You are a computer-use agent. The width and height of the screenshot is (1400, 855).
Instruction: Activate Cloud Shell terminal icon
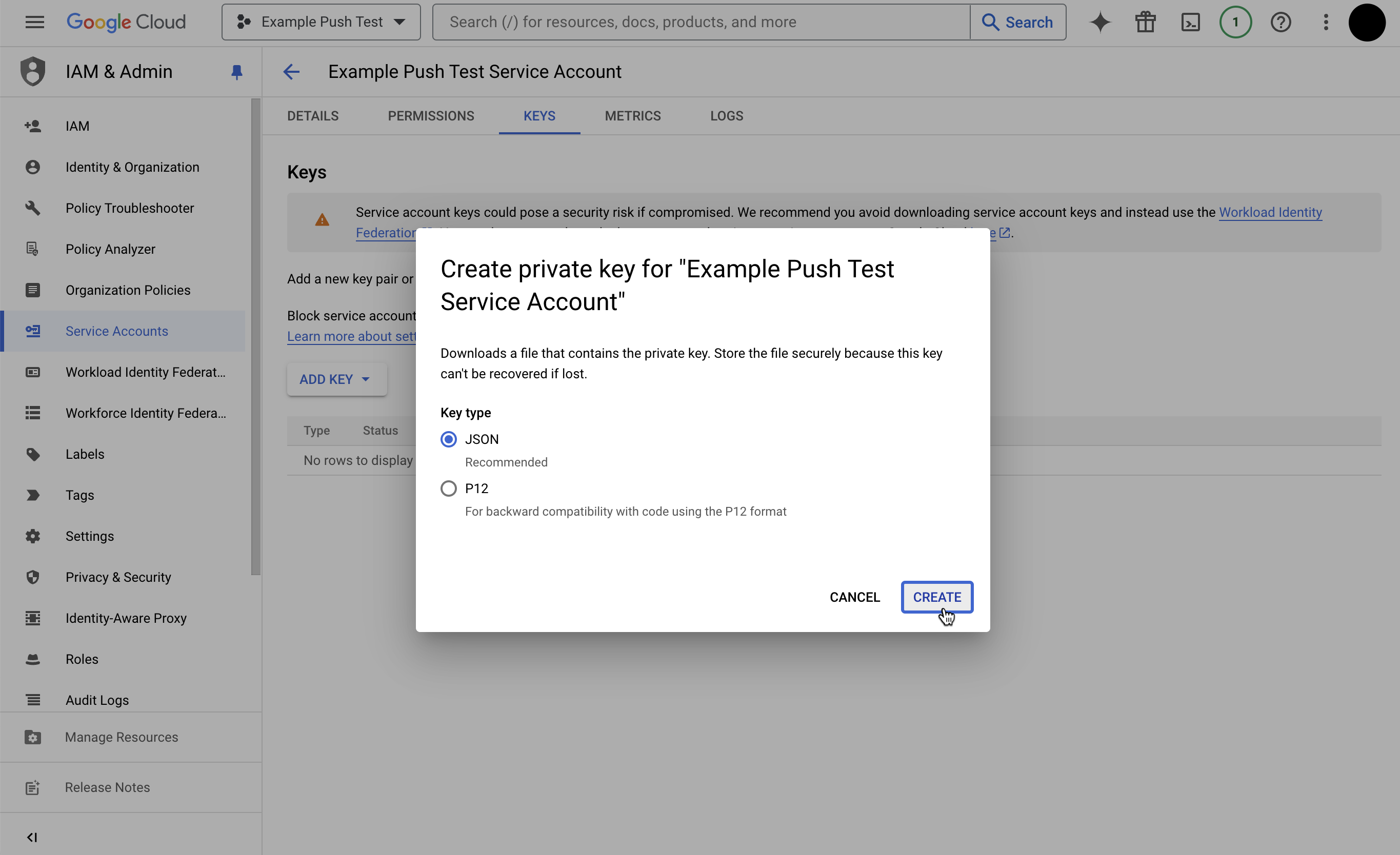click(x=1190, y=22)
